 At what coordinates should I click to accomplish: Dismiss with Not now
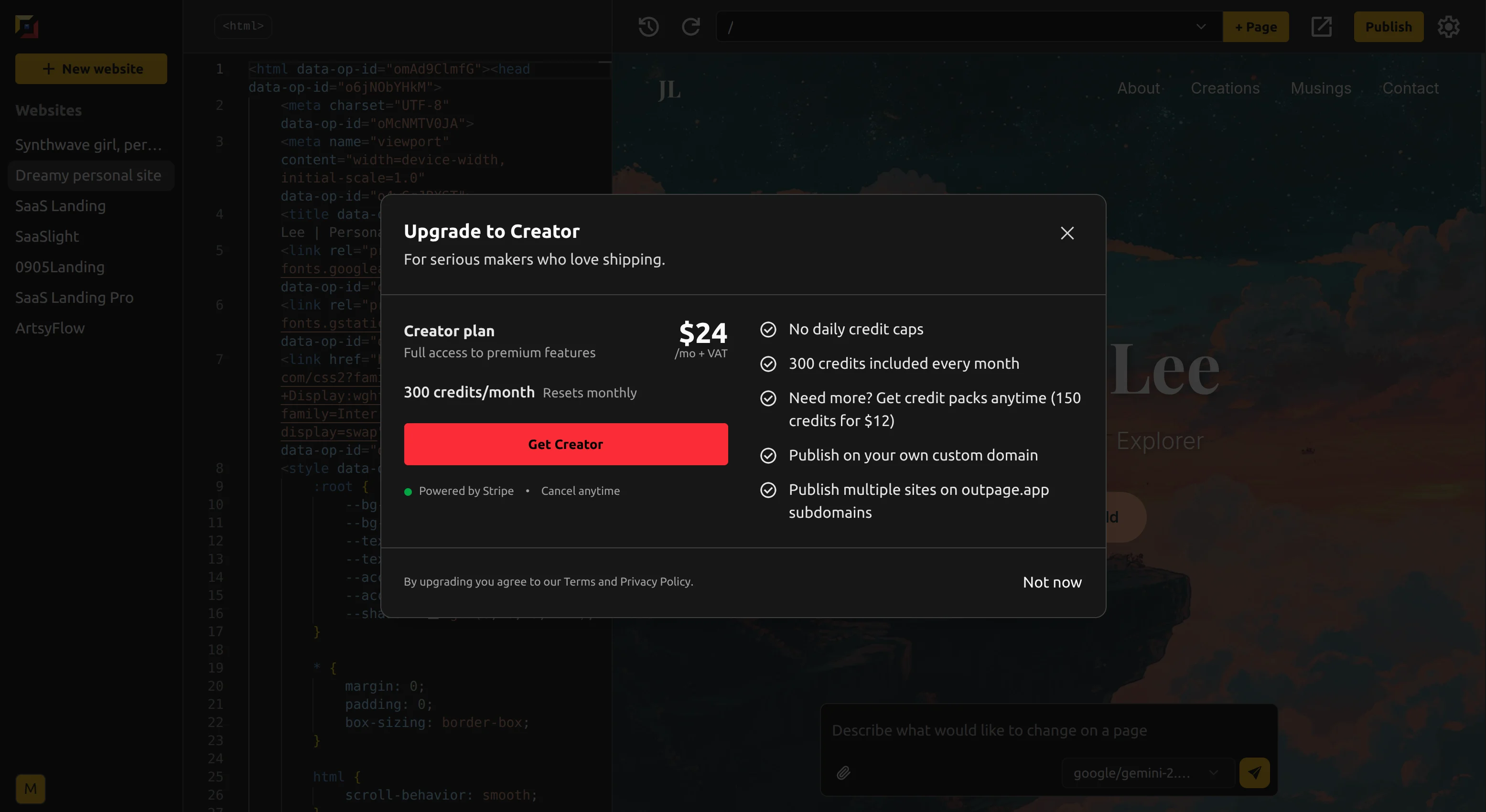[1052, 582]
